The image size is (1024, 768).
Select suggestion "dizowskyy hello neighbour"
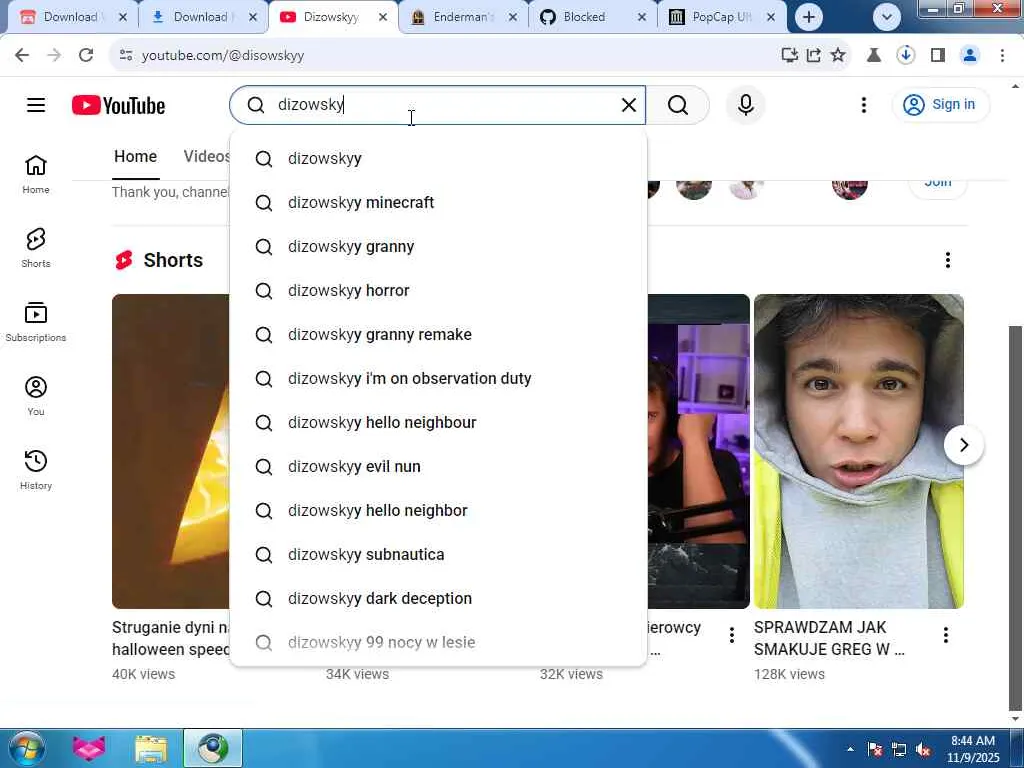click(x=438, y=423)
